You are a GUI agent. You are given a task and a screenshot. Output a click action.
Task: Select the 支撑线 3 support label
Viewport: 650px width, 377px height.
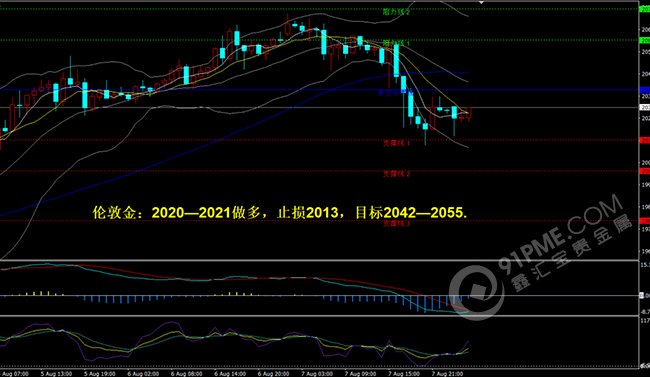click(396, 224)
